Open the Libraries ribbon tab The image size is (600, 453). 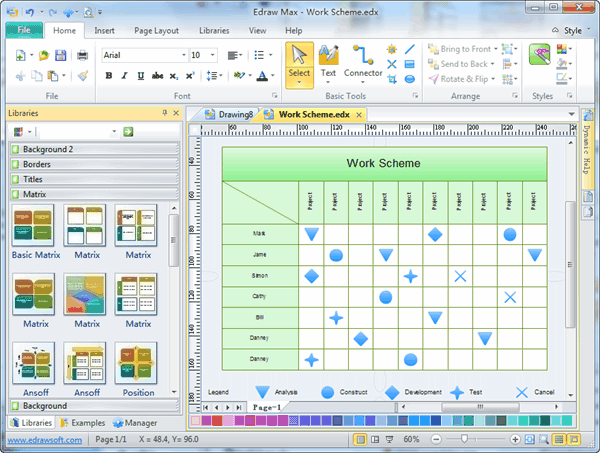[x=214, y=31]
